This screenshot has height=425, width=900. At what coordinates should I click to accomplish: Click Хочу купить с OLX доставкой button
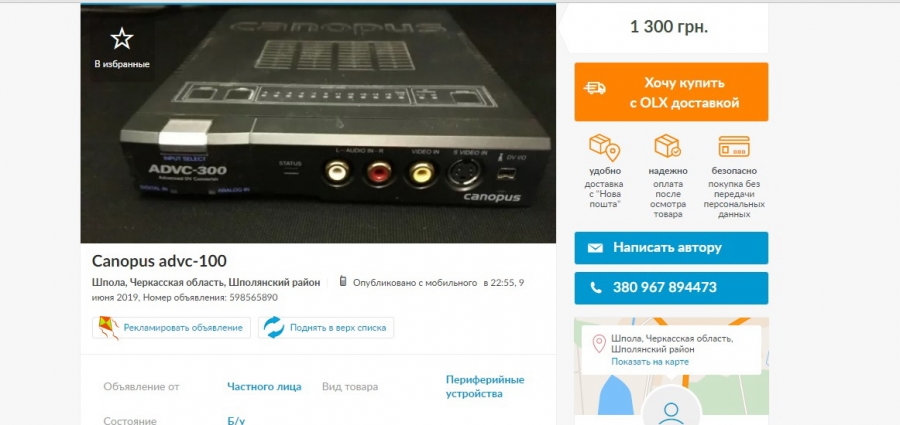[x=671, y=92]
